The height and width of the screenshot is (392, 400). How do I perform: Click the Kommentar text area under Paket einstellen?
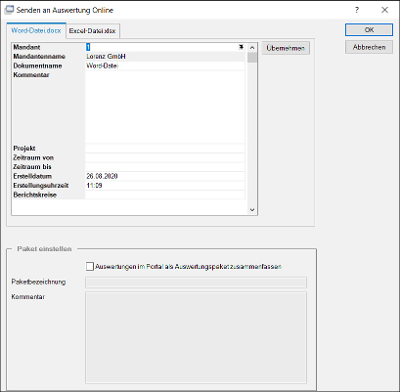[196, 337]
